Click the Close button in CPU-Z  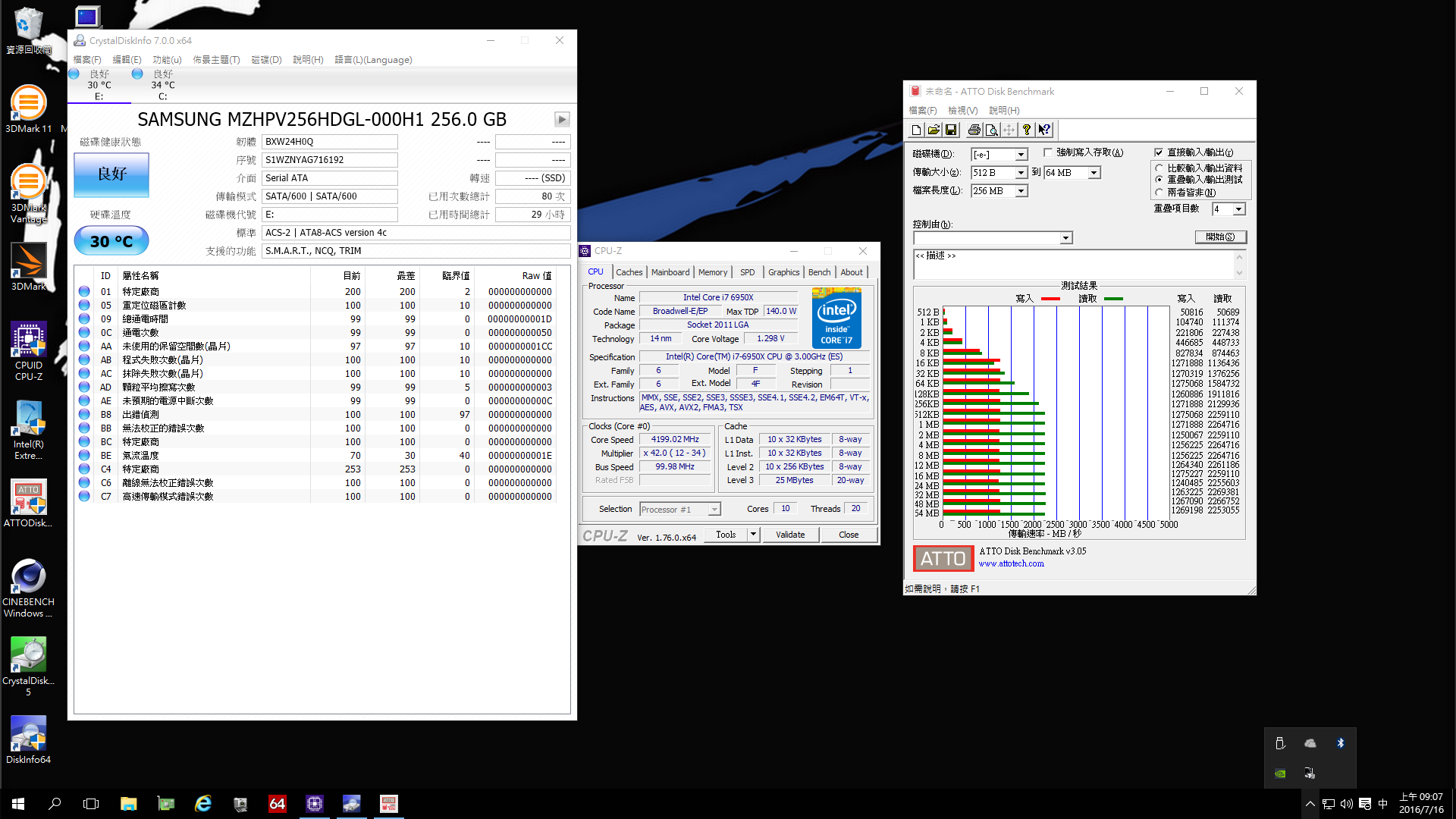point(849,535)
